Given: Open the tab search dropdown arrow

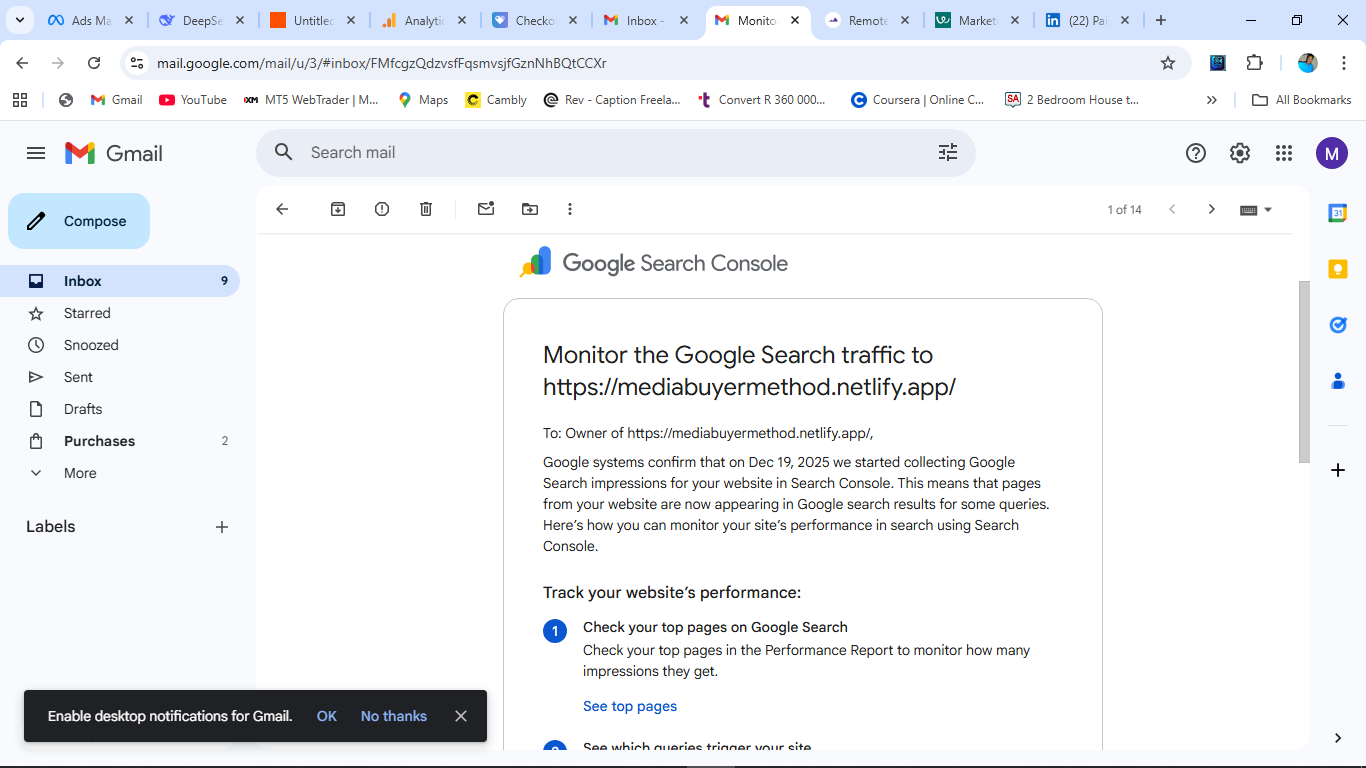Looking at the screenshot, I should point(19,20).
